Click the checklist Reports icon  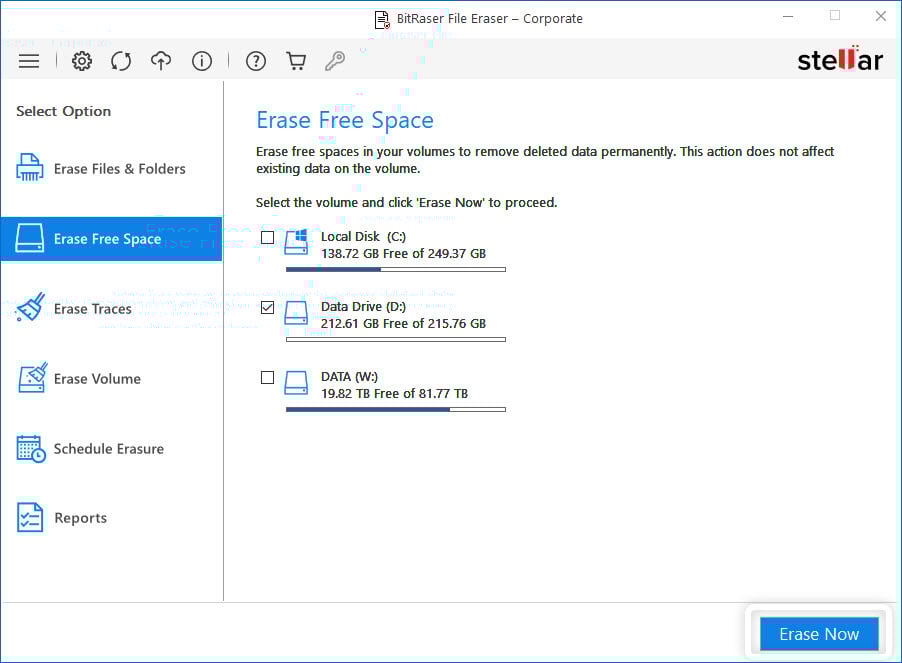click(30, 518)
